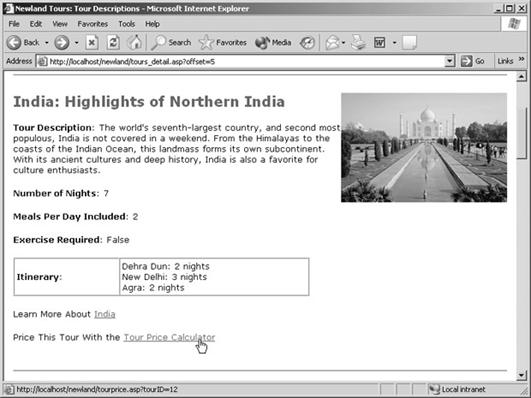
Task: Click "Agra: 2 nights" text
Action: point(153,288)
